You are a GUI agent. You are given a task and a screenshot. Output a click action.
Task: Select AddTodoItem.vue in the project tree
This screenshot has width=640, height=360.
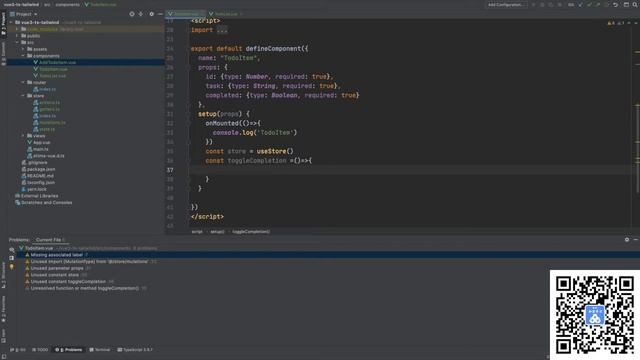(x=54, y=62)
